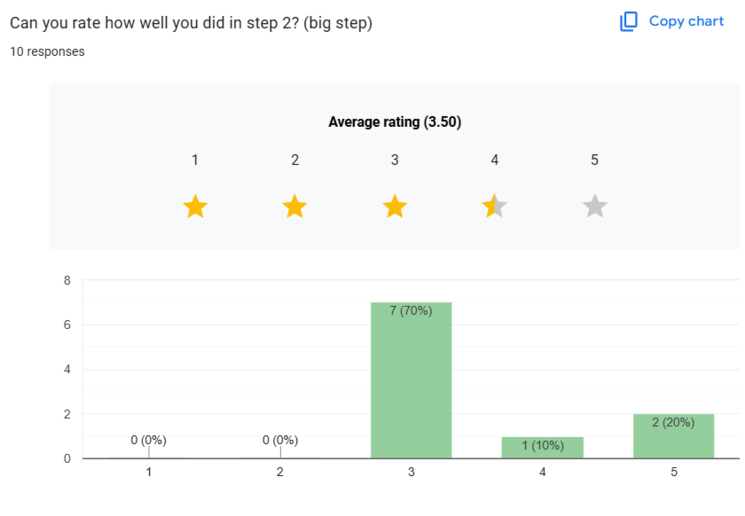Click the green bar for rating 4
The height and width of the screenshot is (516, 745).
(542, 448)
